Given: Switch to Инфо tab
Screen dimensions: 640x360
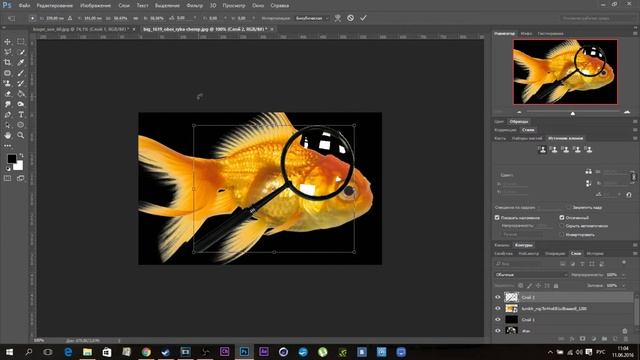Looking at the screenshot, I should 526,33.
